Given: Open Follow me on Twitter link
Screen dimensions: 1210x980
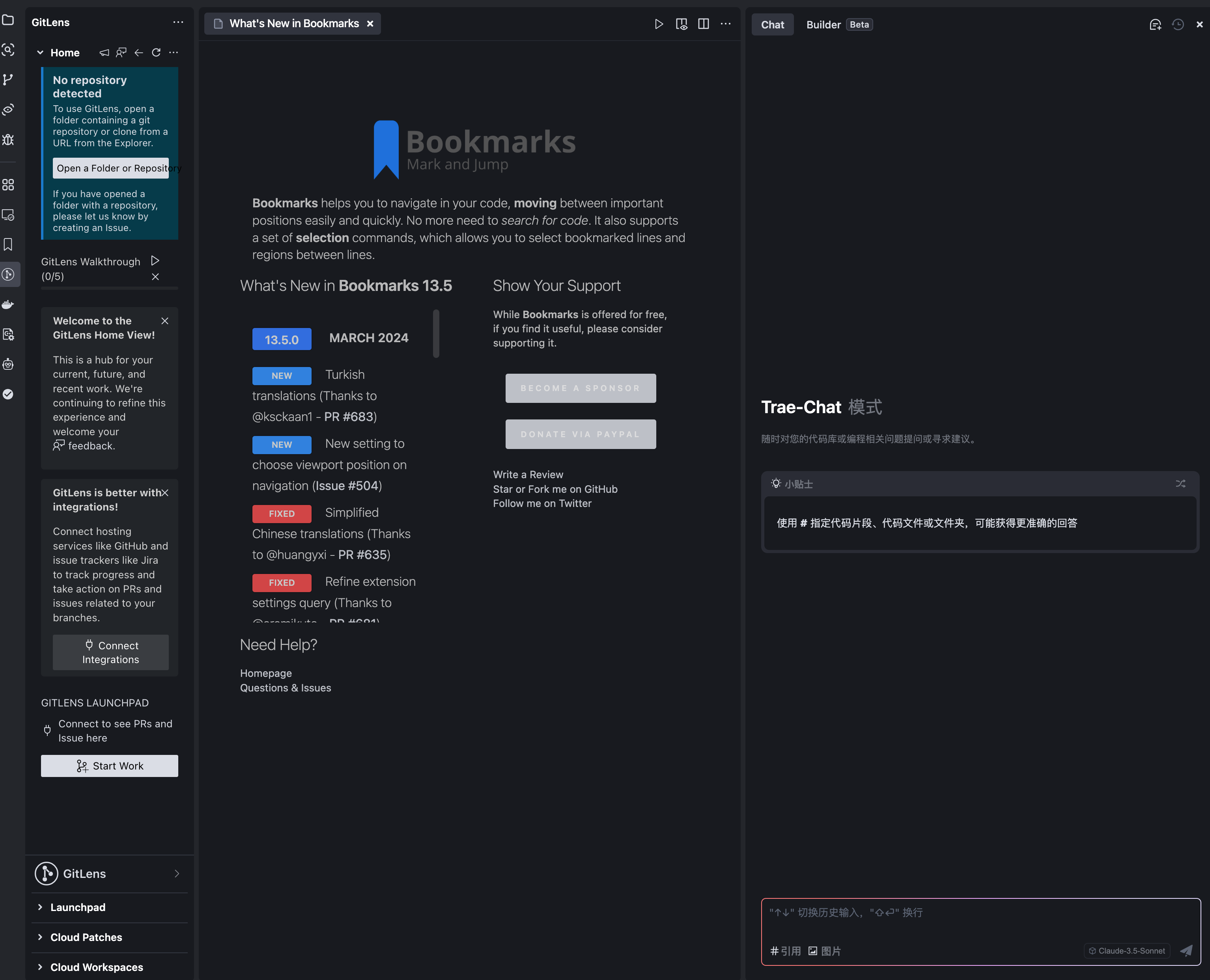Looking at the screenshot, I should pos(542,503).
